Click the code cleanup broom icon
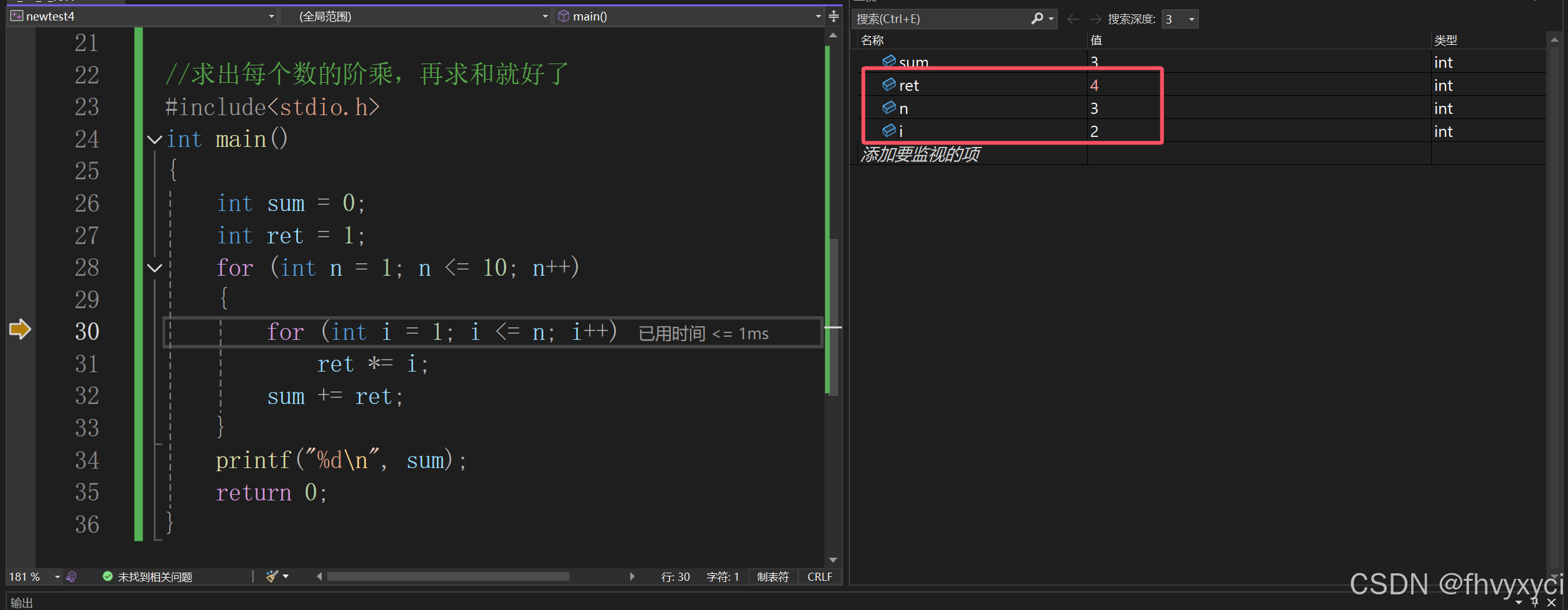1568x610 pixels. click(x=272, y=576)
